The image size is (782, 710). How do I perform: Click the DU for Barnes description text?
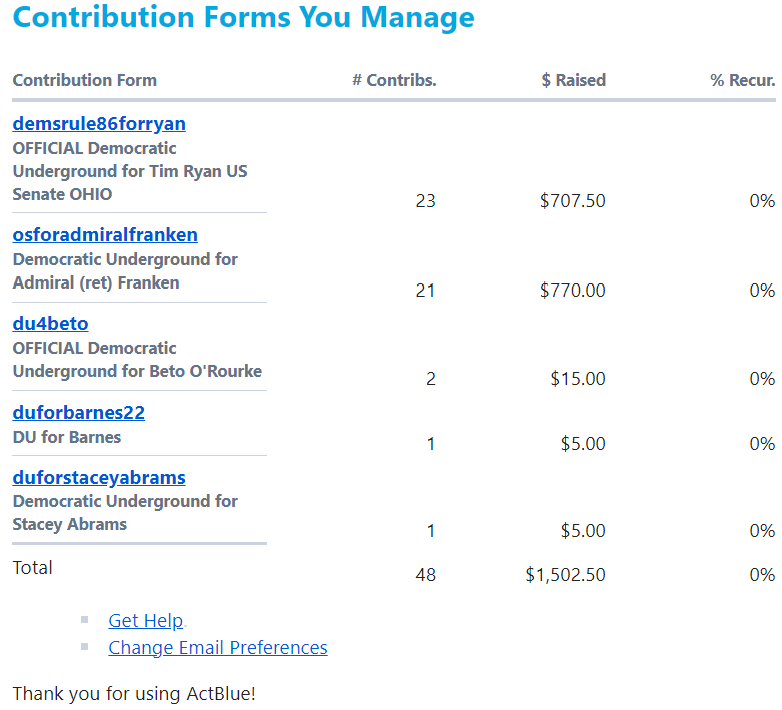67,437
